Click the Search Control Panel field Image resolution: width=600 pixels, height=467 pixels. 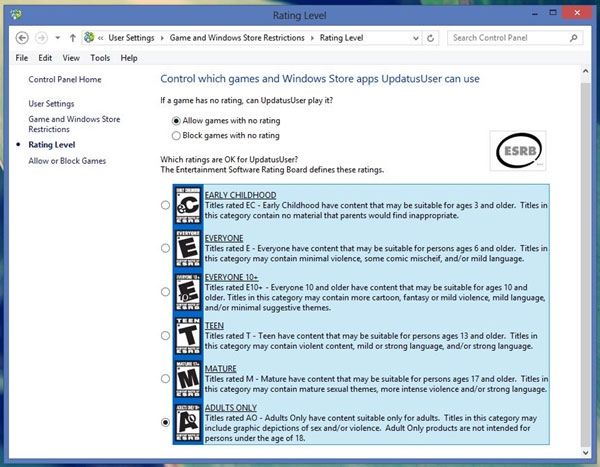point(510,38)
